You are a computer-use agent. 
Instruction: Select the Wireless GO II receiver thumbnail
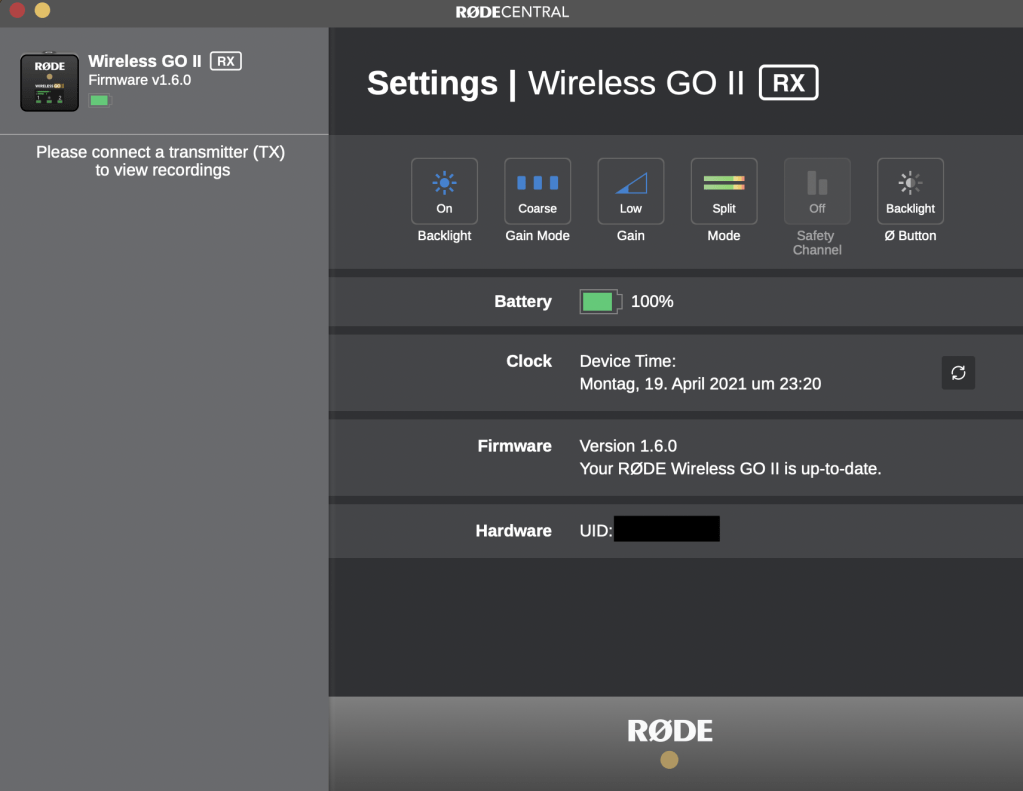coord(49,82)
